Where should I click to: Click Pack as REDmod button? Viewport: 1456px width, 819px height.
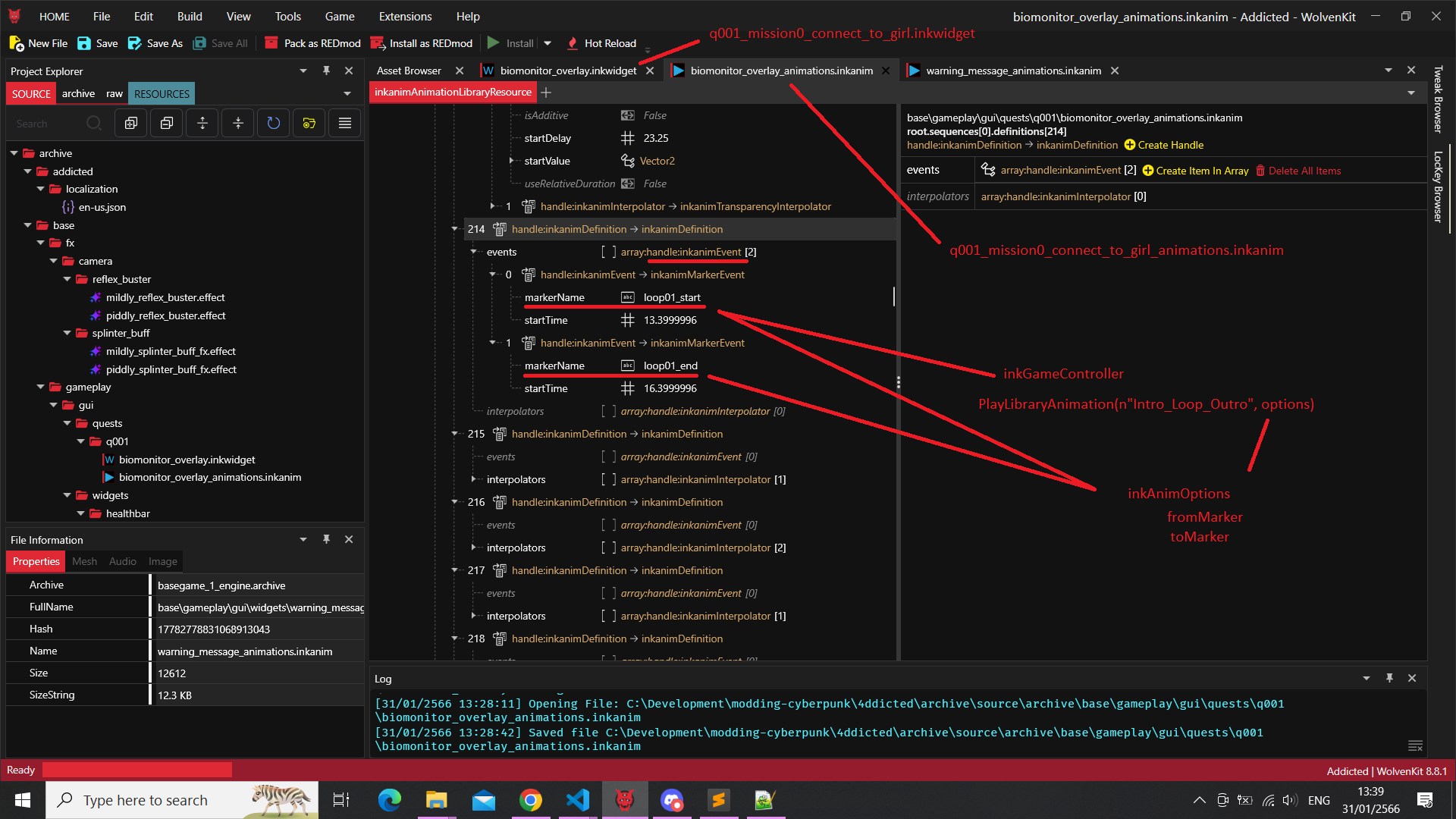click(x=312, y=43)
